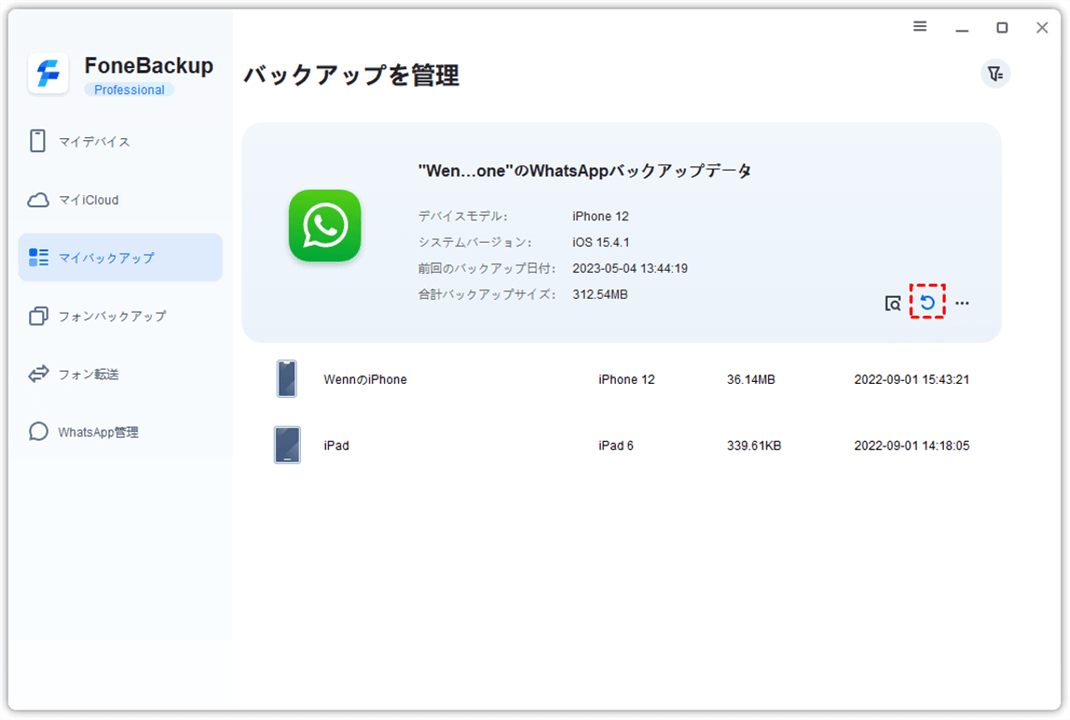
Task: Click the 2023-05-04 13:44:19 backup date
Action: coord(630,269)
